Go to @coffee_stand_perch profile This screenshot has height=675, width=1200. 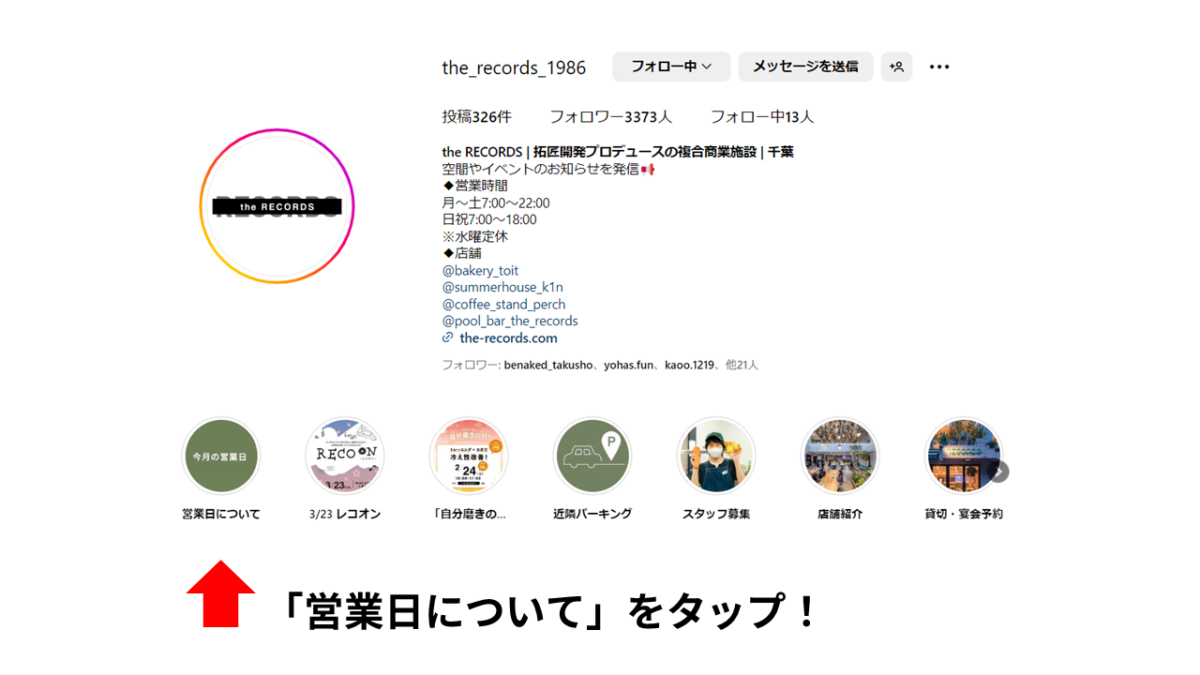pos(503,304)
